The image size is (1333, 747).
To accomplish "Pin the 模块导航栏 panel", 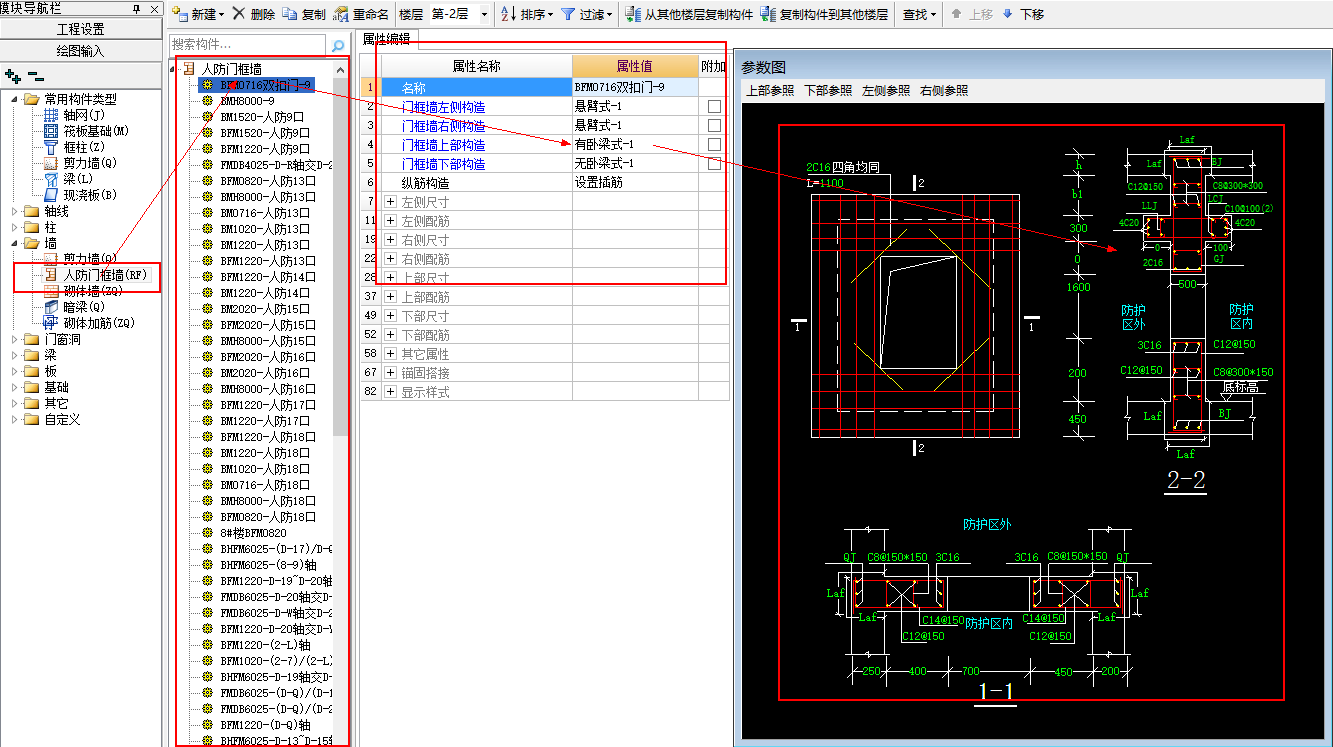I will [136, 8].
